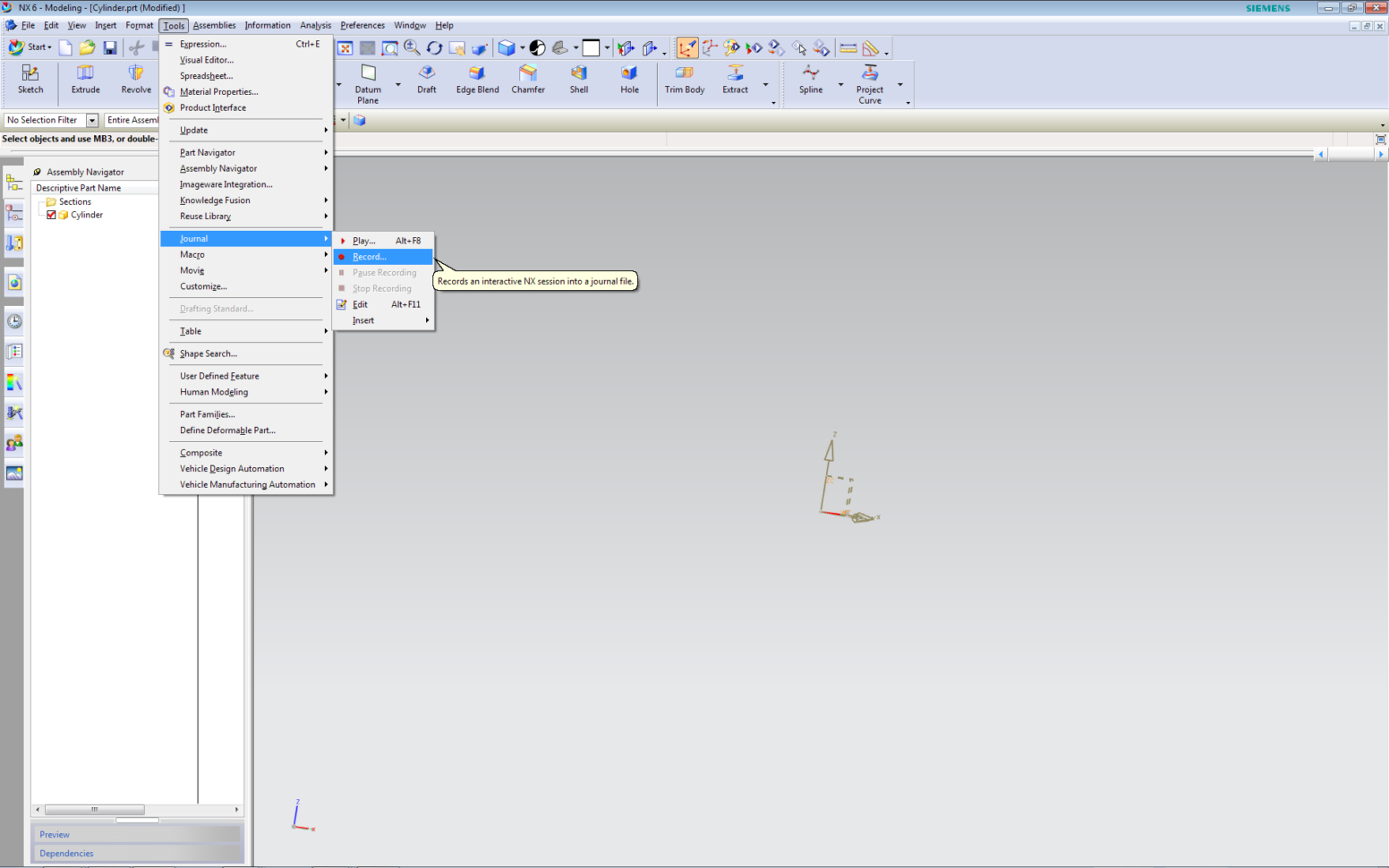Open the Preferences menu
Screen dimensions: 1389x868
coord(362,25)
